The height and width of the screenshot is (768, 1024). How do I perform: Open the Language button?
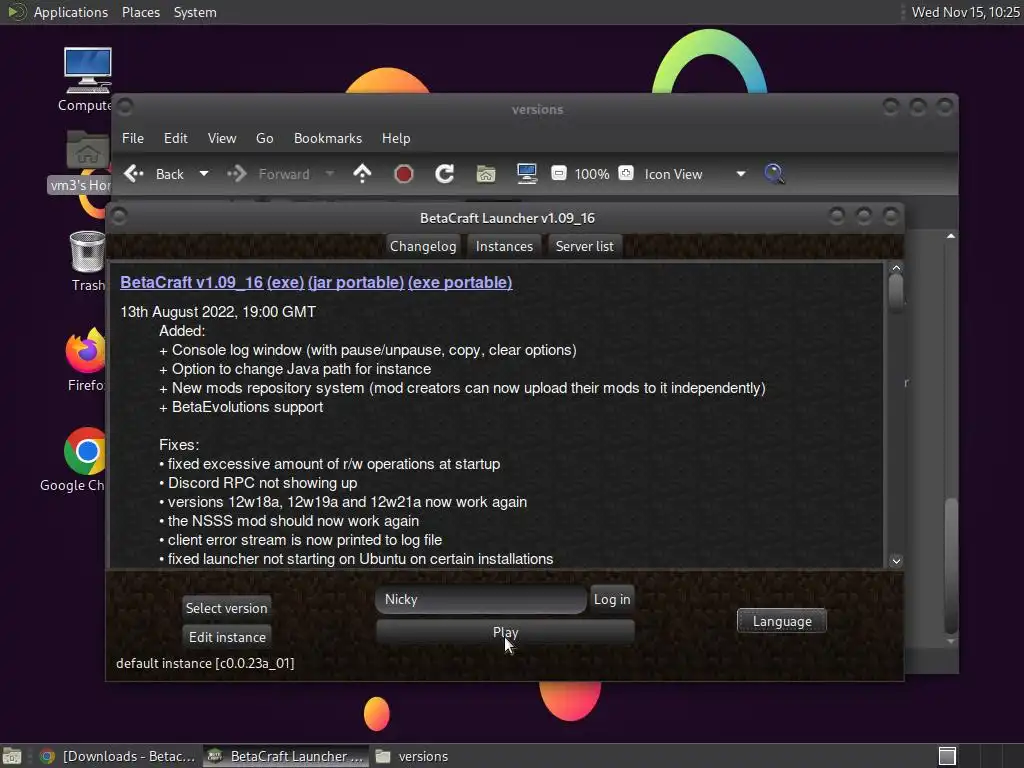(782, 621)
